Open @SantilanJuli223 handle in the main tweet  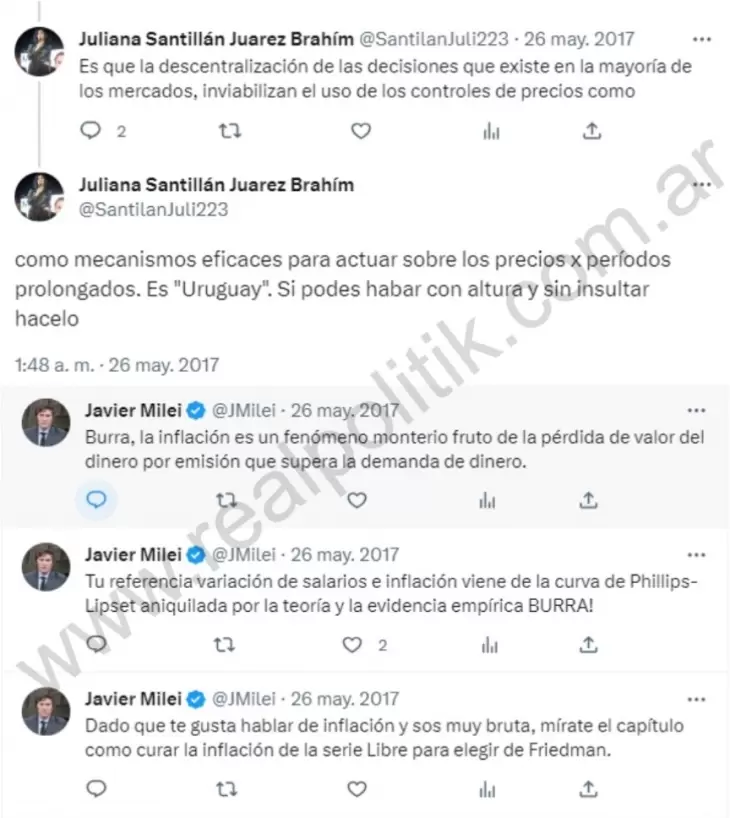(153, 209)
